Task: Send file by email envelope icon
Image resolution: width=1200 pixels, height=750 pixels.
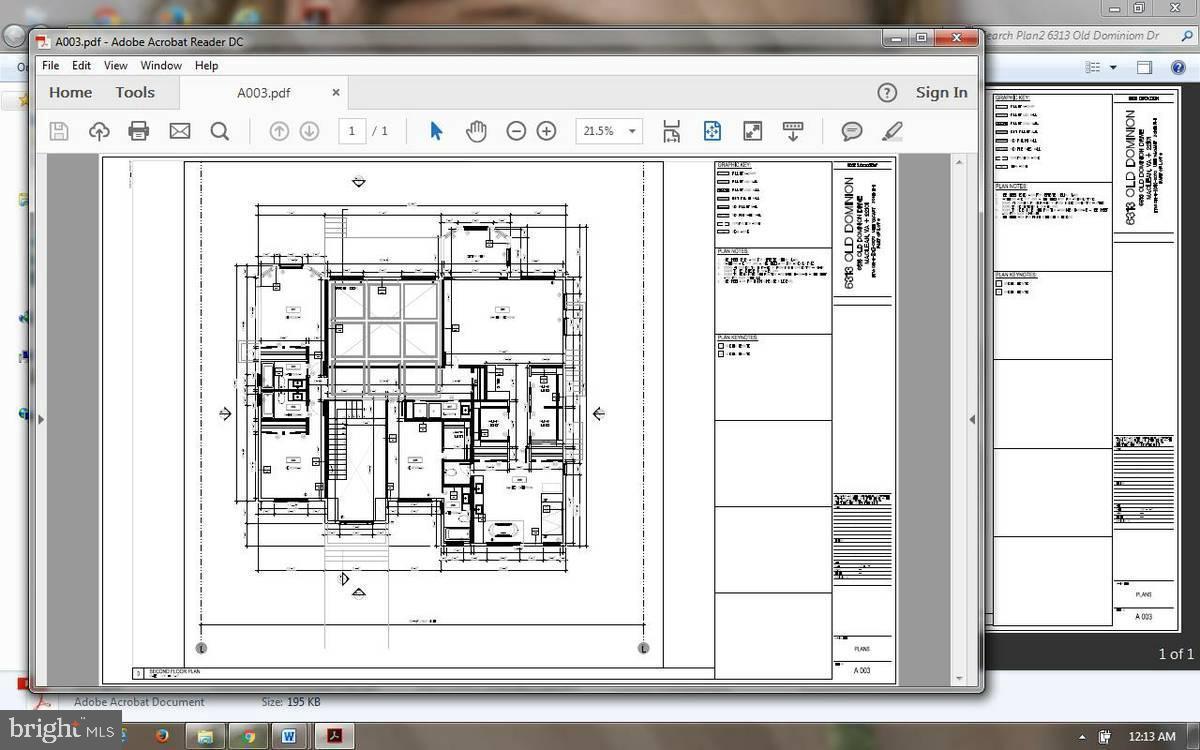Action: pos(180,131)
